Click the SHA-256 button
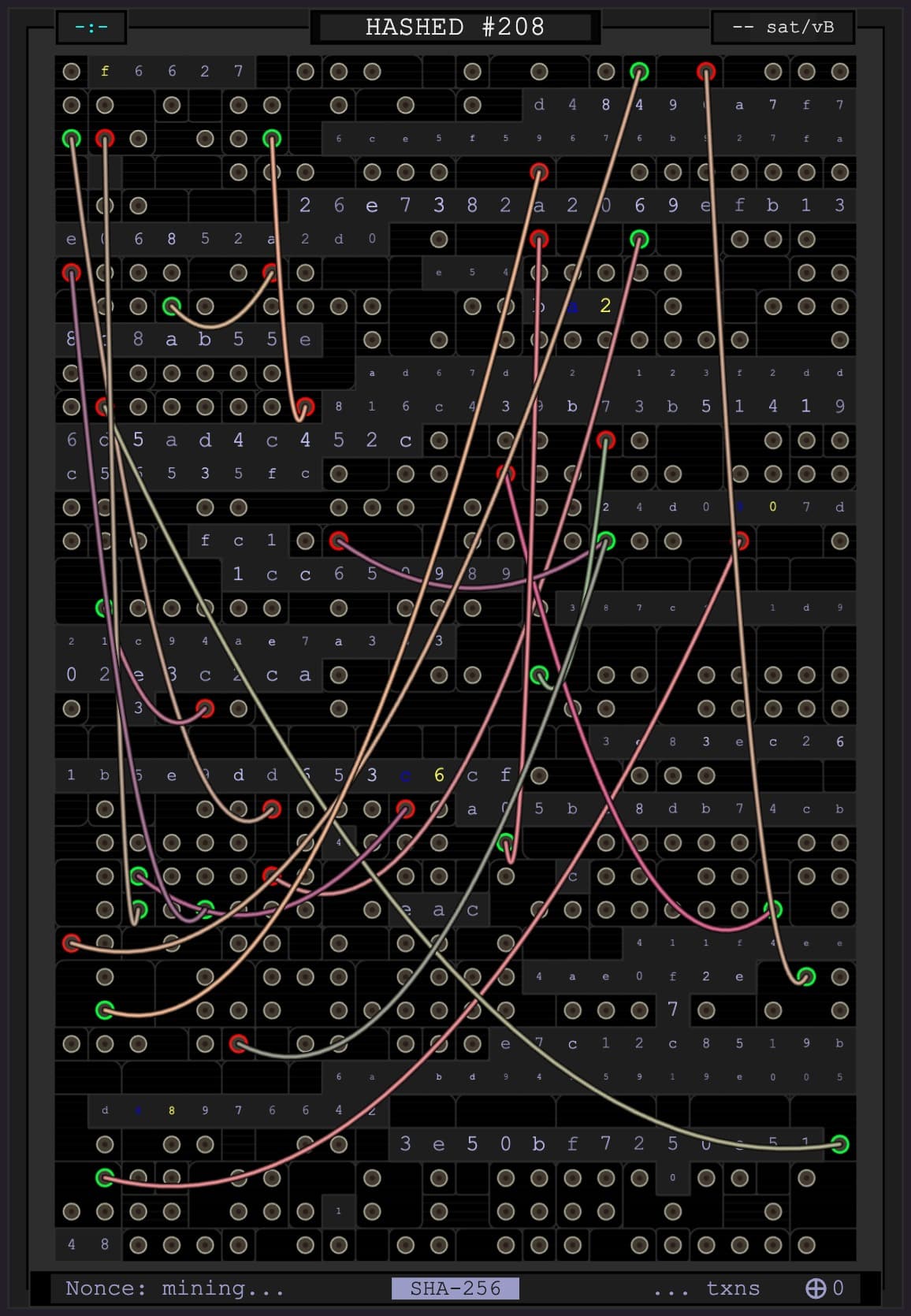Viewport: 911px width, 1316px height. point(455,1288)
